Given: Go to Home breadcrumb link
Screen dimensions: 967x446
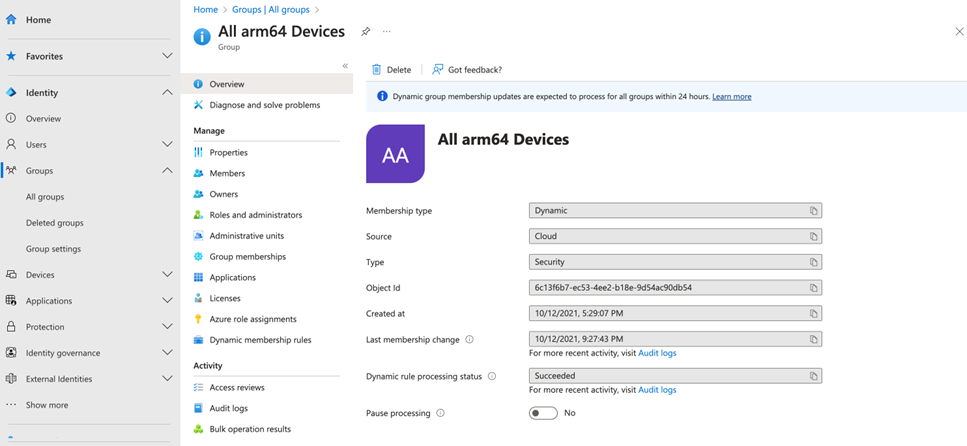Looking at the screenshot, I should pyautogui.click(x=205, y=9).
